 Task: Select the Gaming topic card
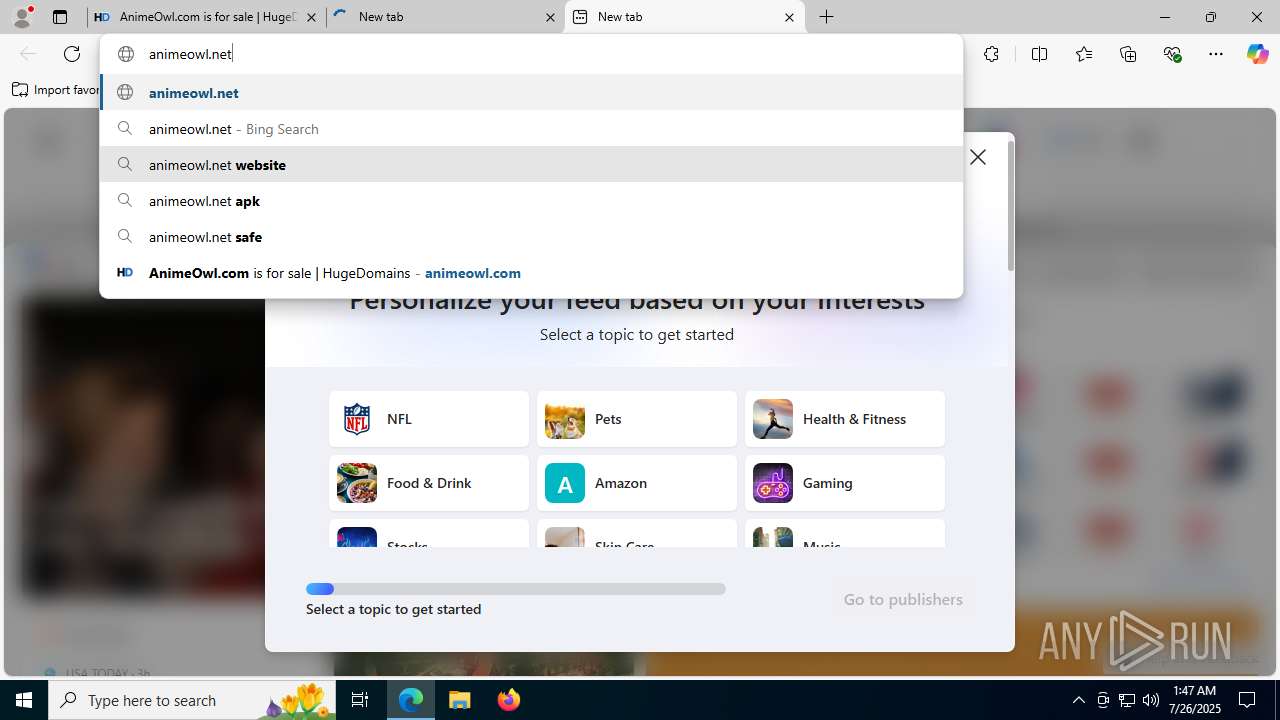[x=845, y=483]
